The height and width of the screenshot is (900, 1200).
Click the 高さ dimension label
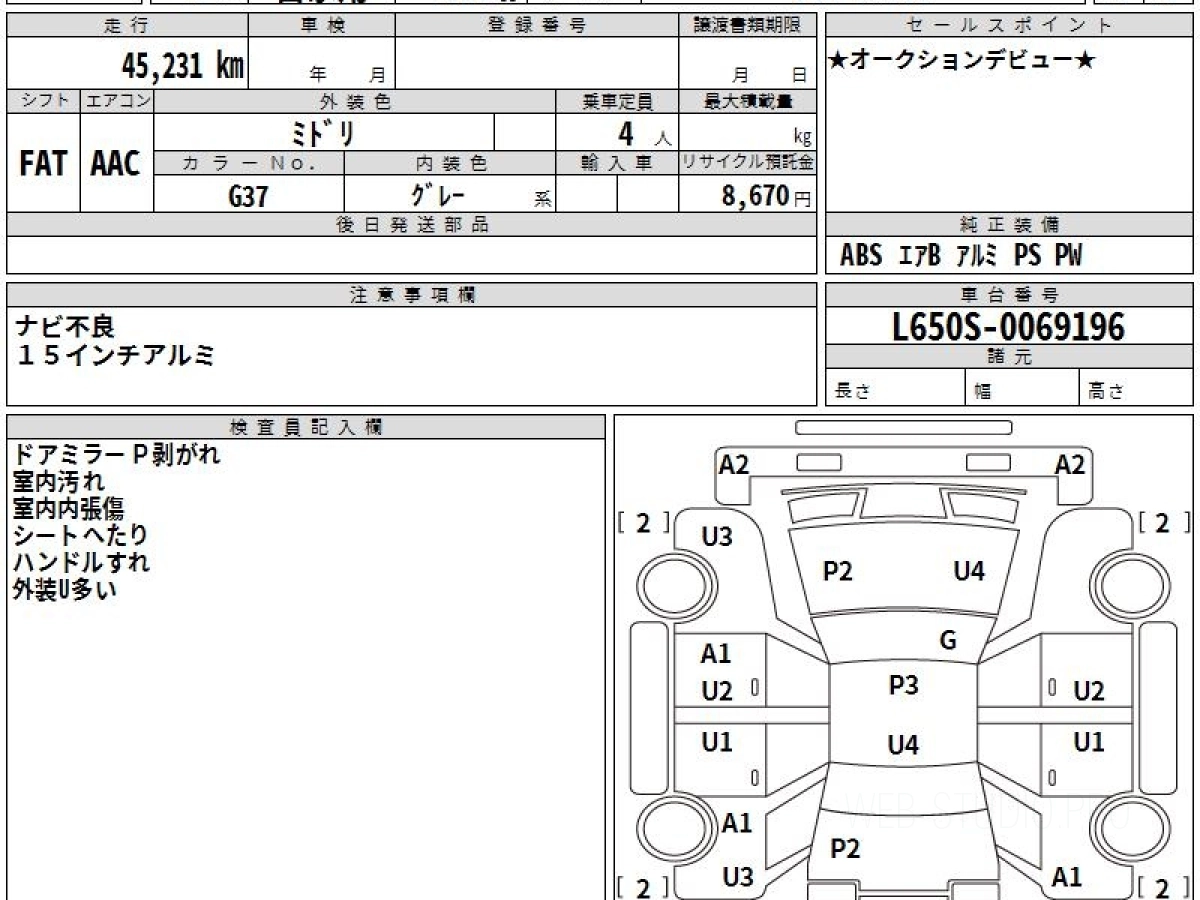(x=1106, y=392)
